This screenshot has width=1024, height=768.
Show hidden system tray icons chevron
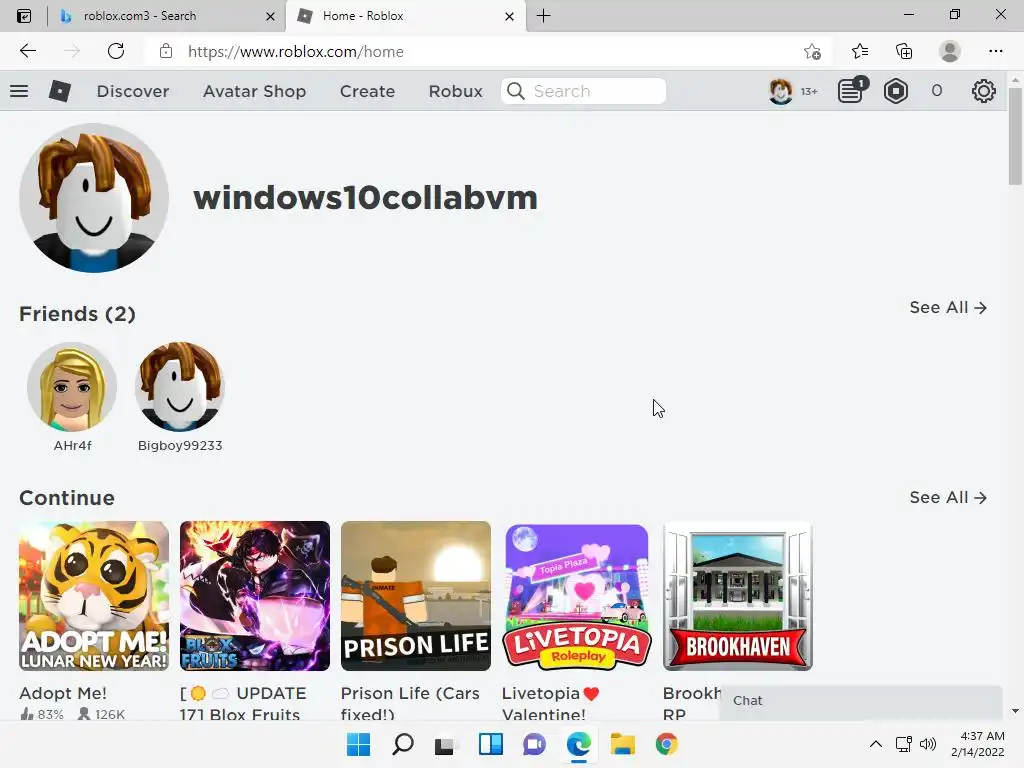(x=876, y=744)
